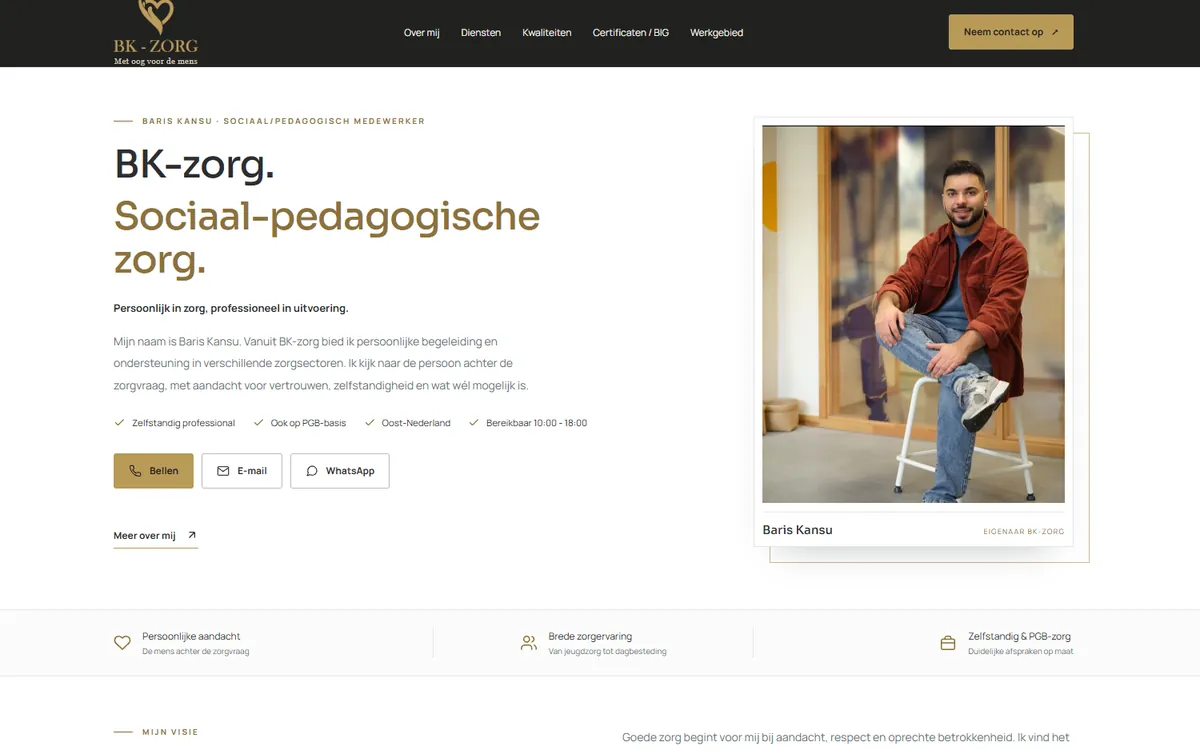Click the Neem contact op button
The height and width of the screenshot is (750, 1200).
[1011, 32]
